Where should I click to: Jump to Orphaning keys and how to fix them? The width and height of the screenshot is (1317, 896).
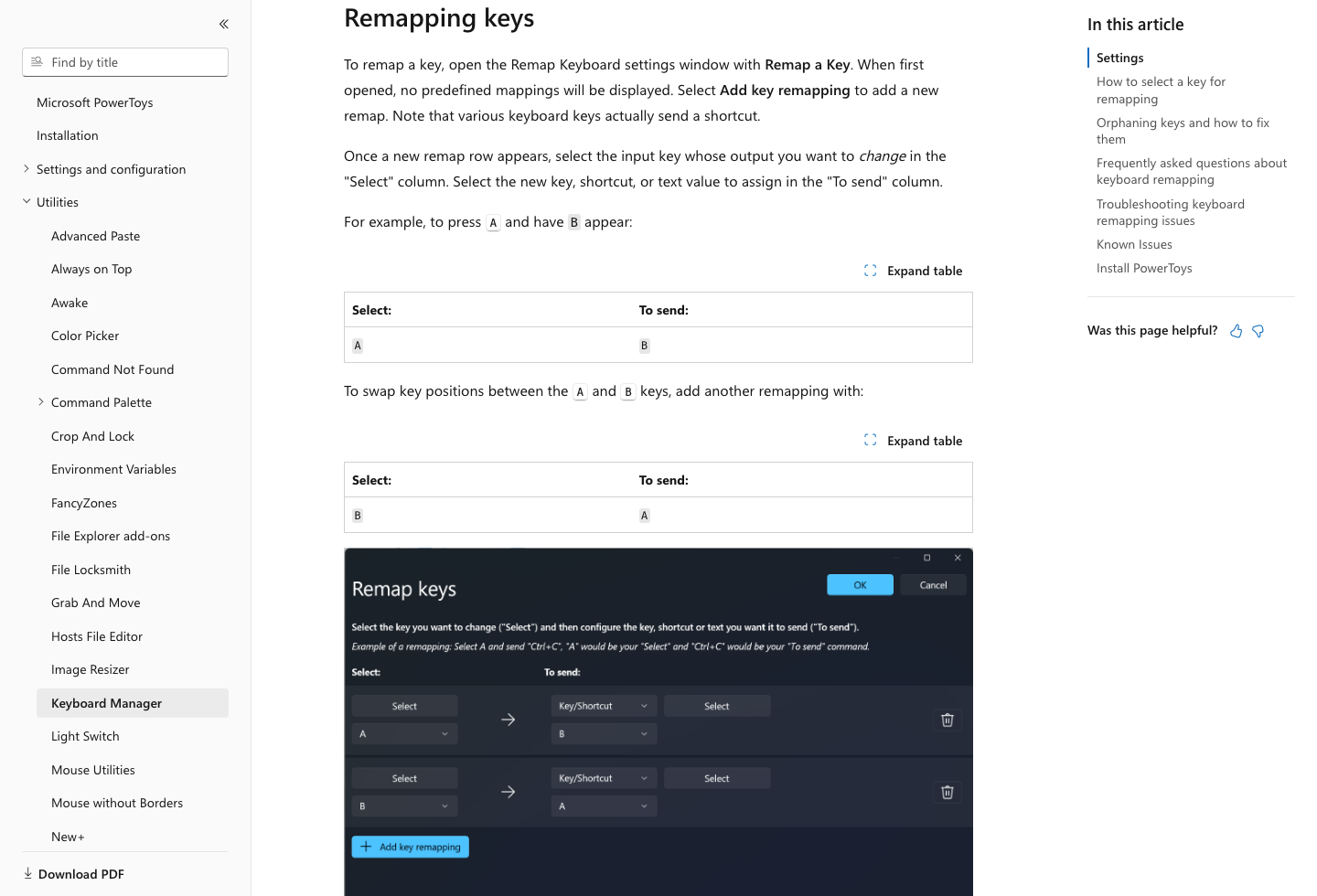[1183, 131]
